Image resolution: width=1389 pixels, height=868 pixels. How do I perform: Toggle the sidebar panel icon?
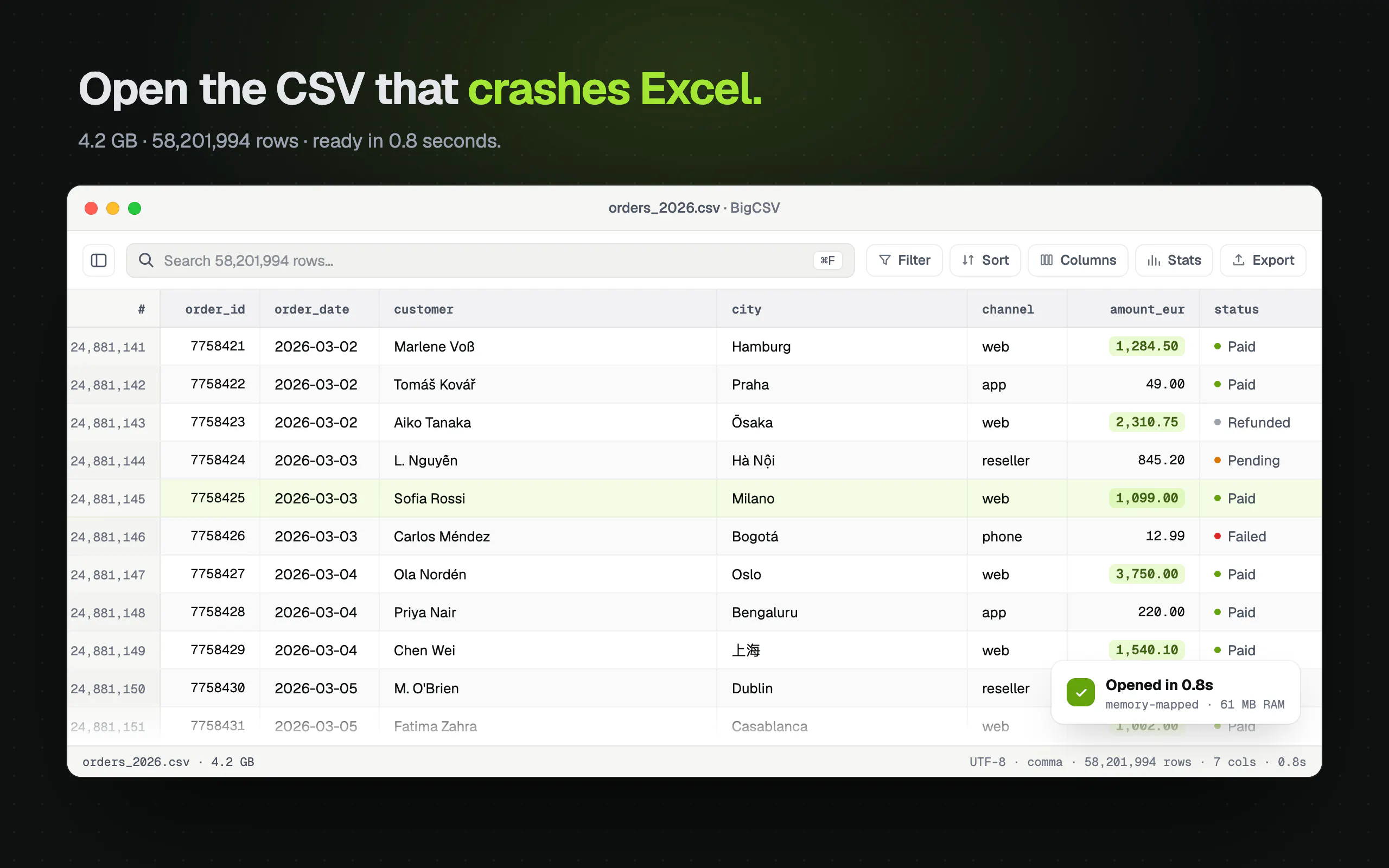(x=99, y=260)
